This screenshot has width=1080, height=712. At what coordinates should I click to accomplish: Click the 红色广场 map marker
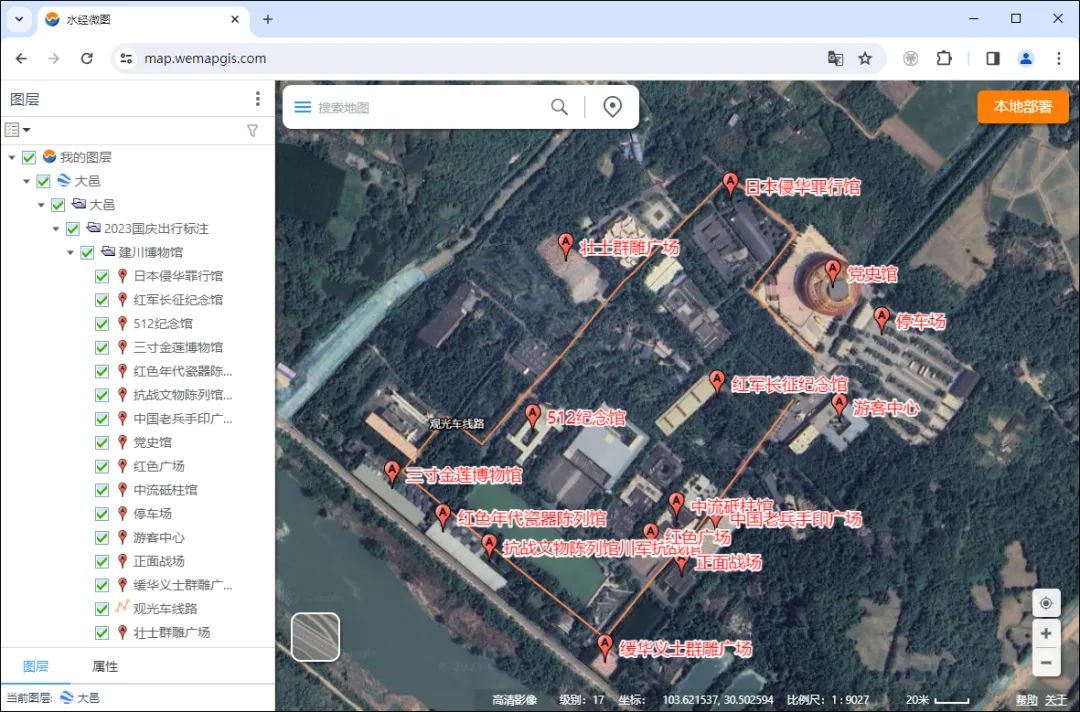tap(651, 533)
